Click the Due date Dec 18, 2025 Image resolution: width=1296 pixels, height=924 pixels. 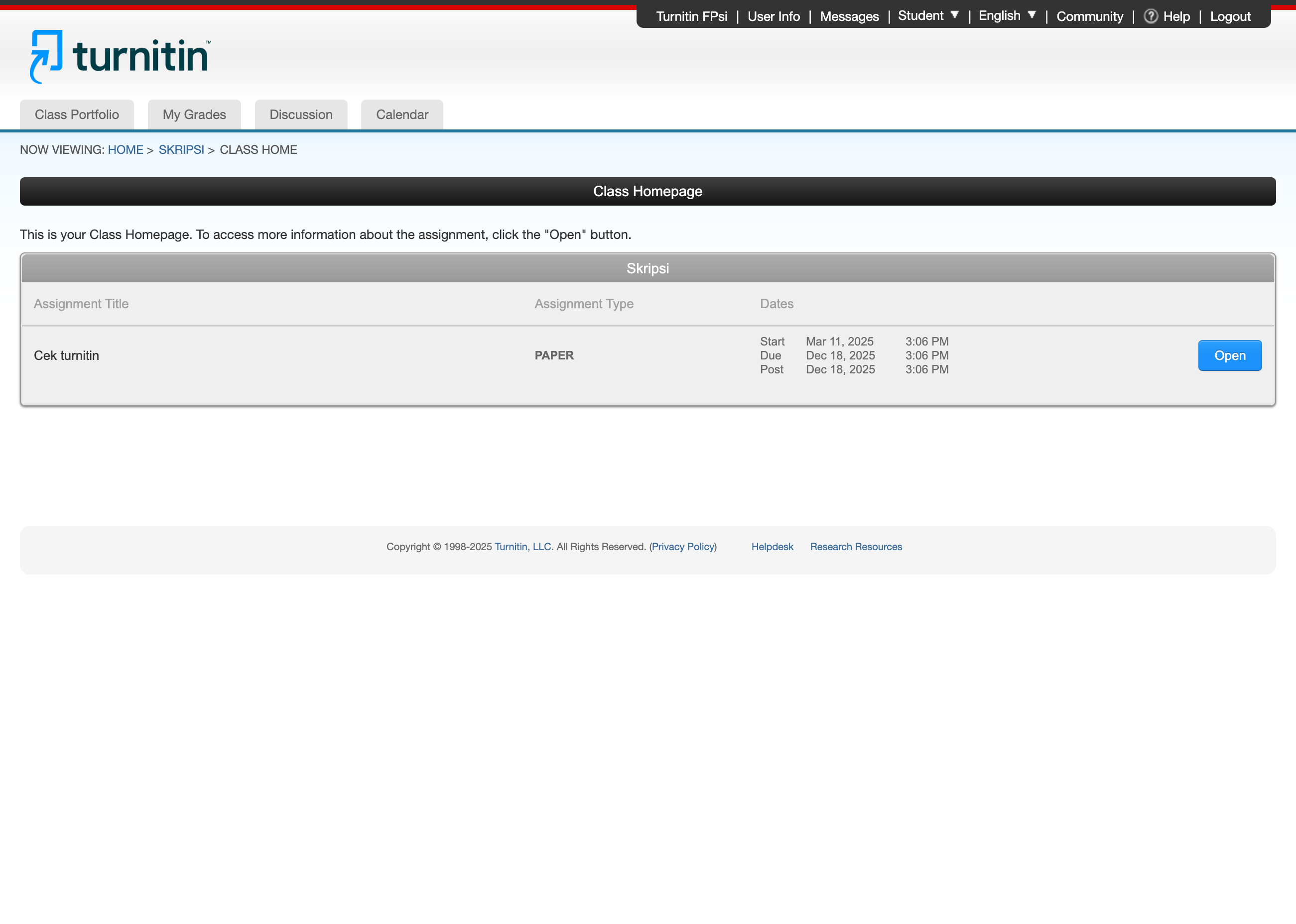840,355
